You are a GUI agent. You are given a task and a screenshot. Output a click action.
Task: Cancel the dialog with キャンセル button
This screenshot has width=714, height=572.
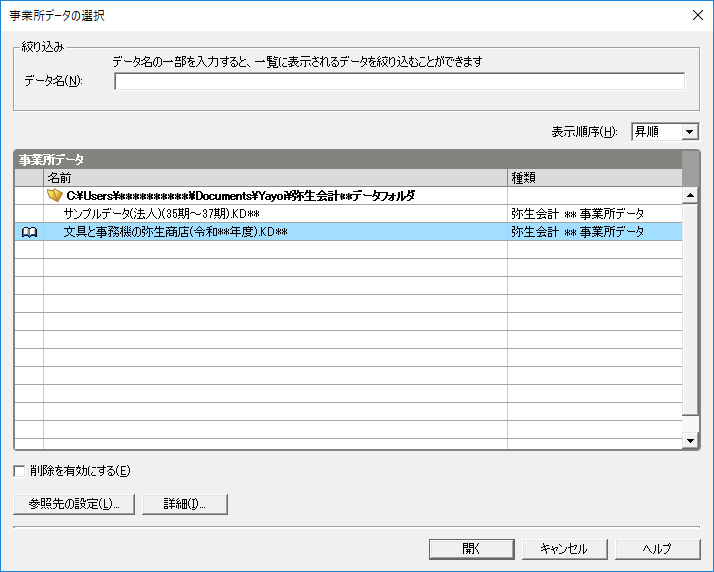coord(565,549)
